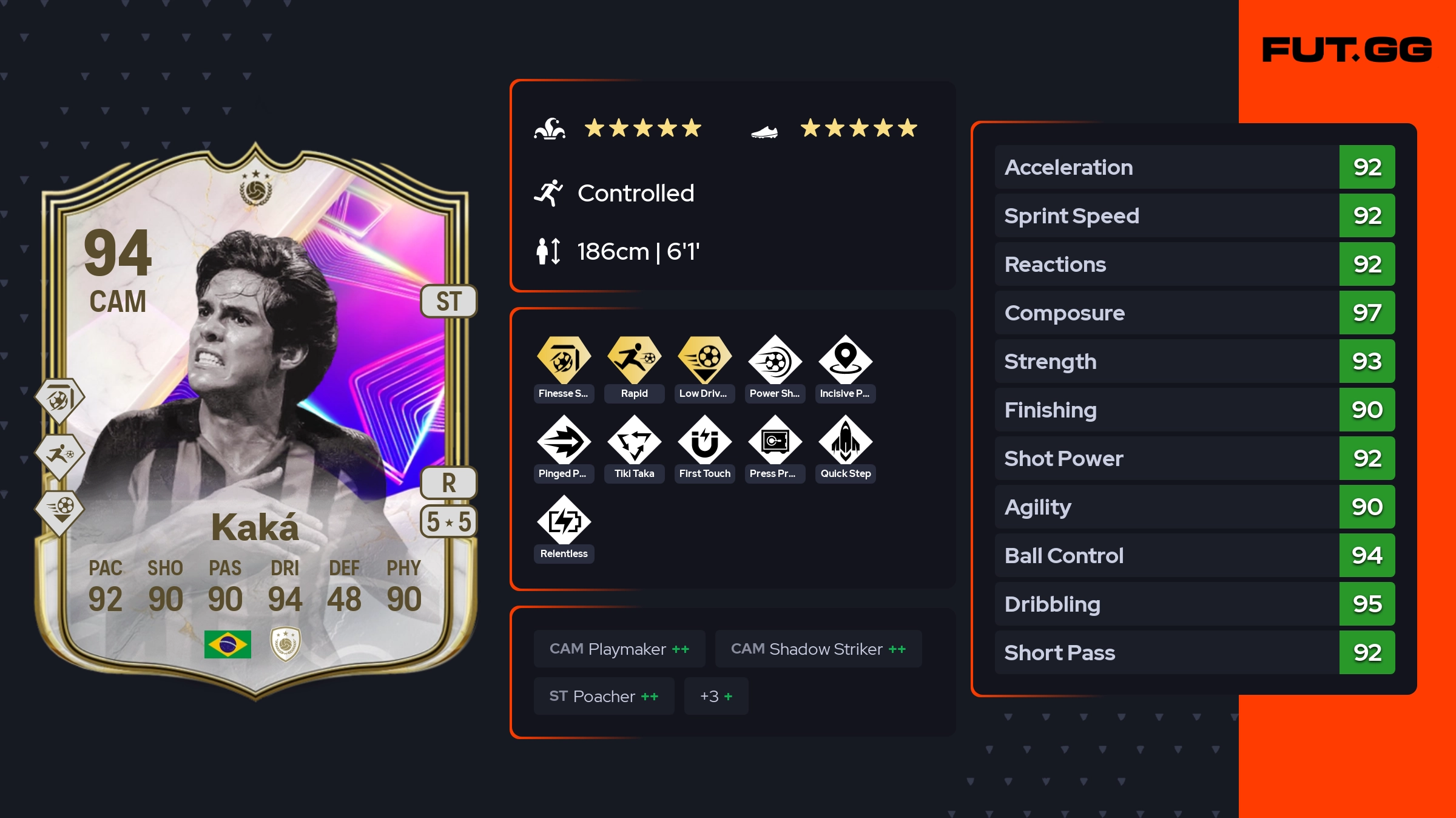Click the Kaká player card
1456x818 pixels.
[255, 422]
